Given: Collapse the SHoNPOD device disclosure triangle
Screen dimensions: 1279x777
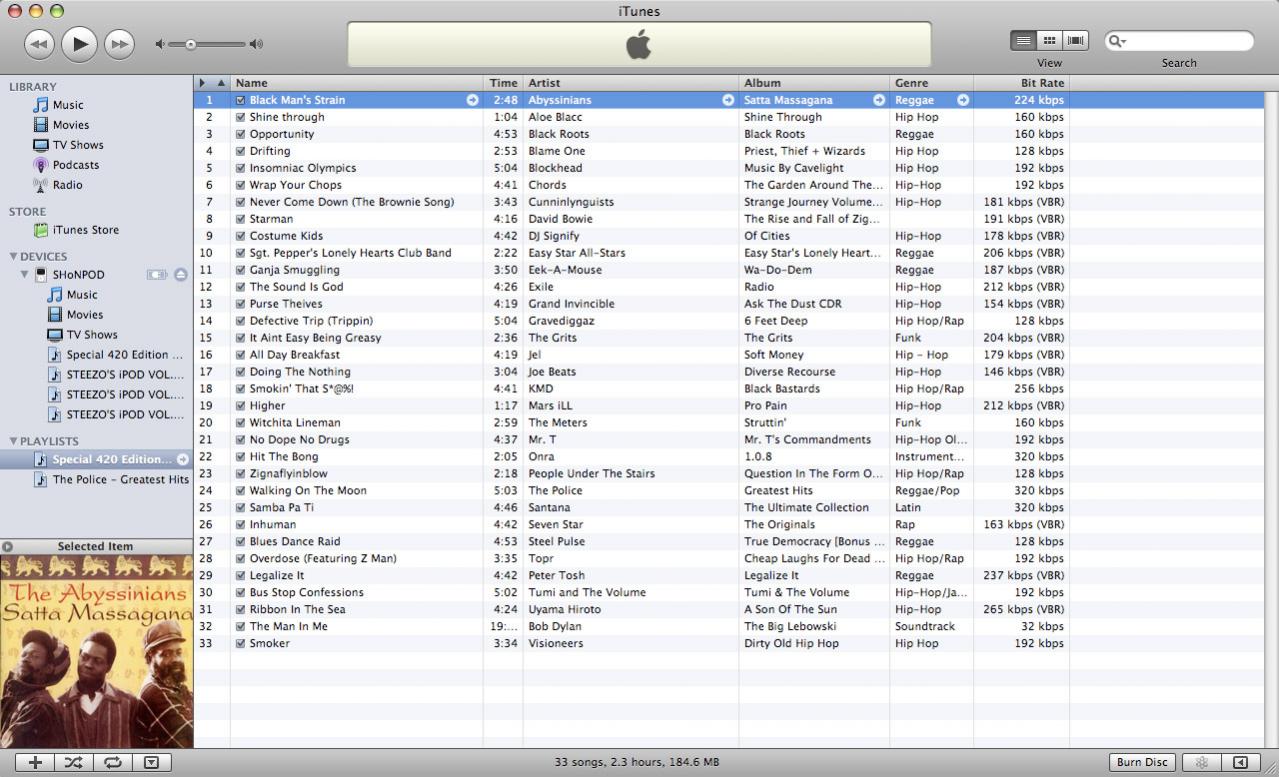Looking at the screenshot, I should pos(25,274).
